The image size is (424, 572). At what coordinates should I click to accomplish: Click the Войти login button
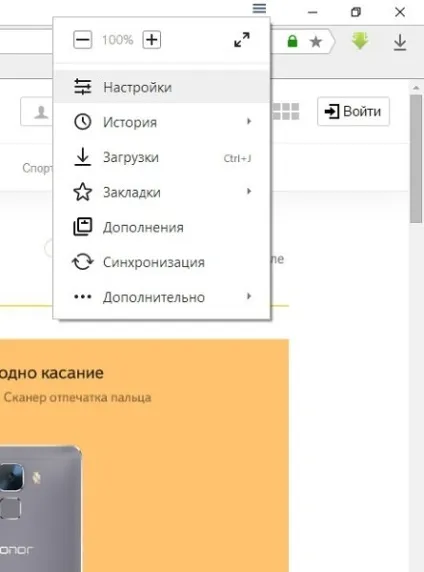pos(353,111)
